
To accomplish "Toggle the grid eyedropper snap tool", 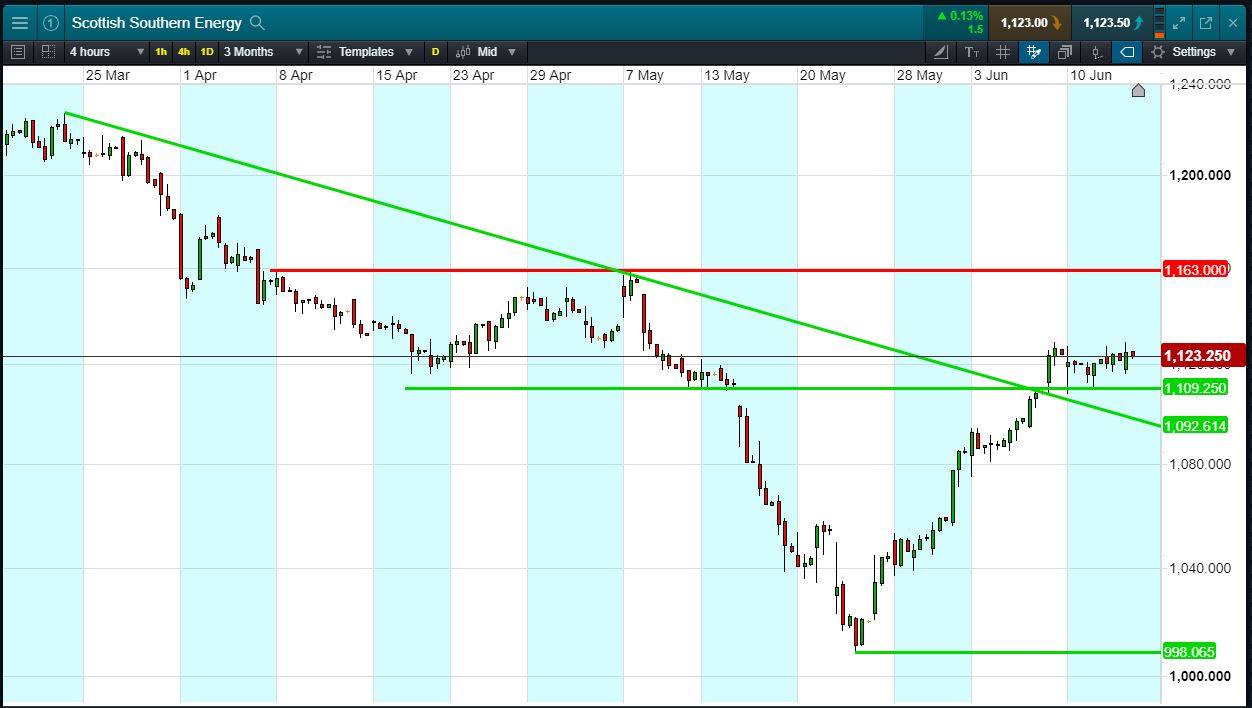I will tap(1034, 52).
